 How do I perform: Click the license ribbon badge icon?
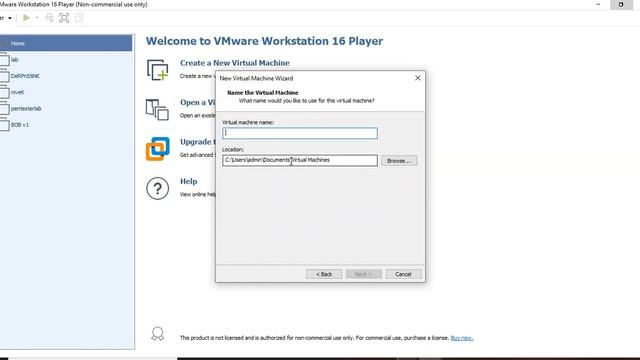158,333
